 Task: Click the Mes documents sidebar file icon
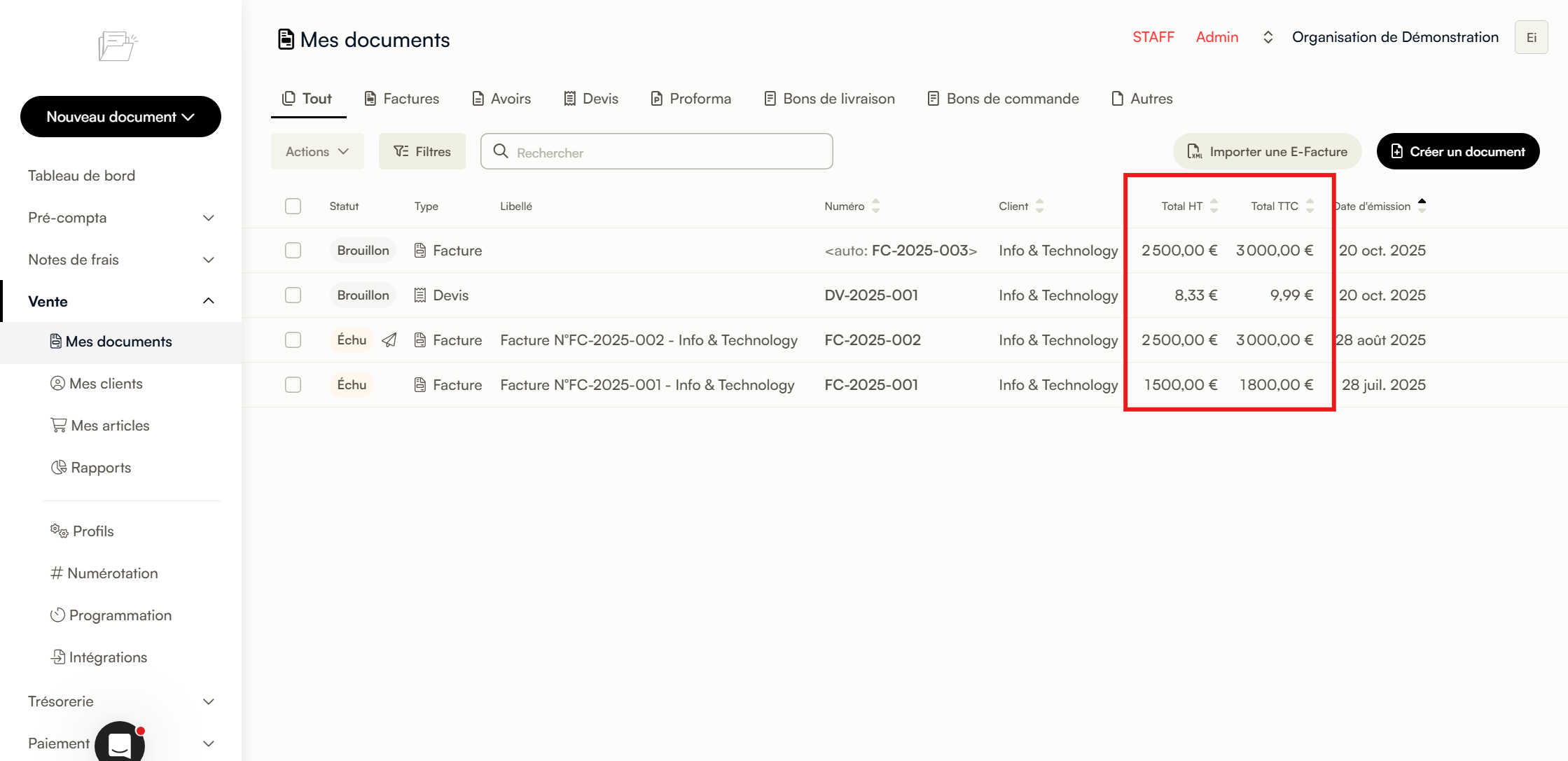[x=56, y=341]
